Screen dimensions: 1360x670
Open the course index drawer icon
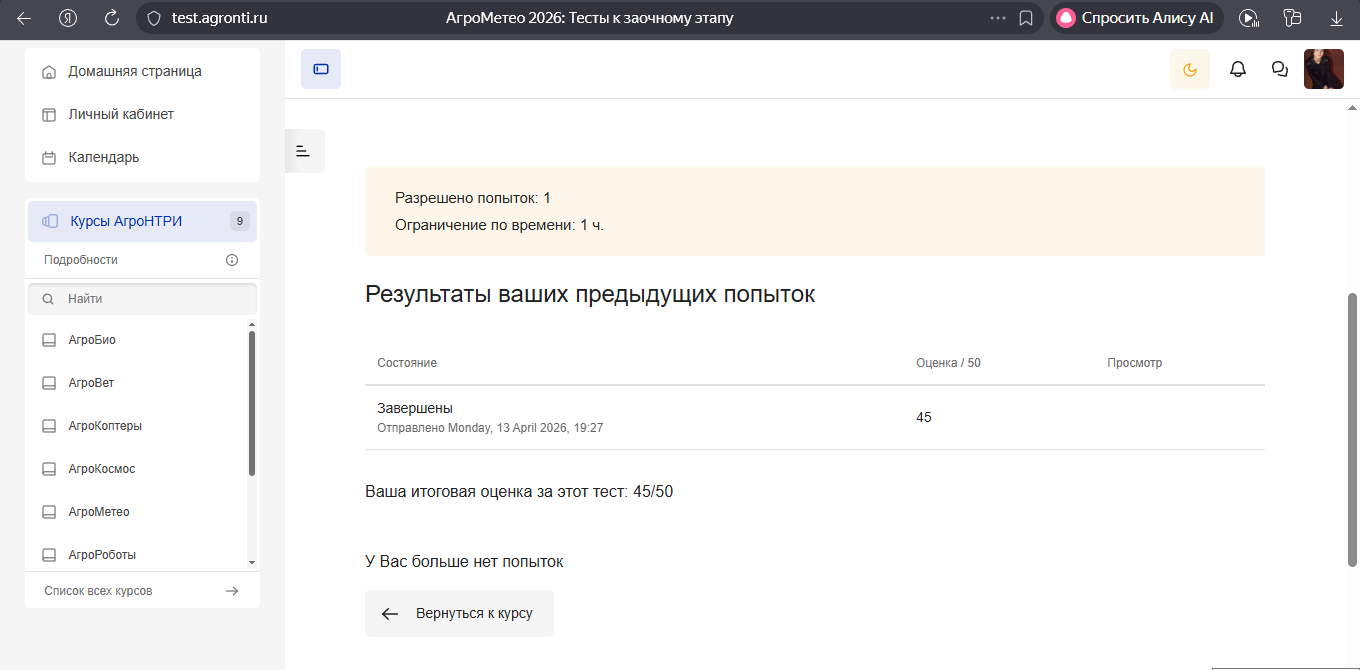pos(304,151)
